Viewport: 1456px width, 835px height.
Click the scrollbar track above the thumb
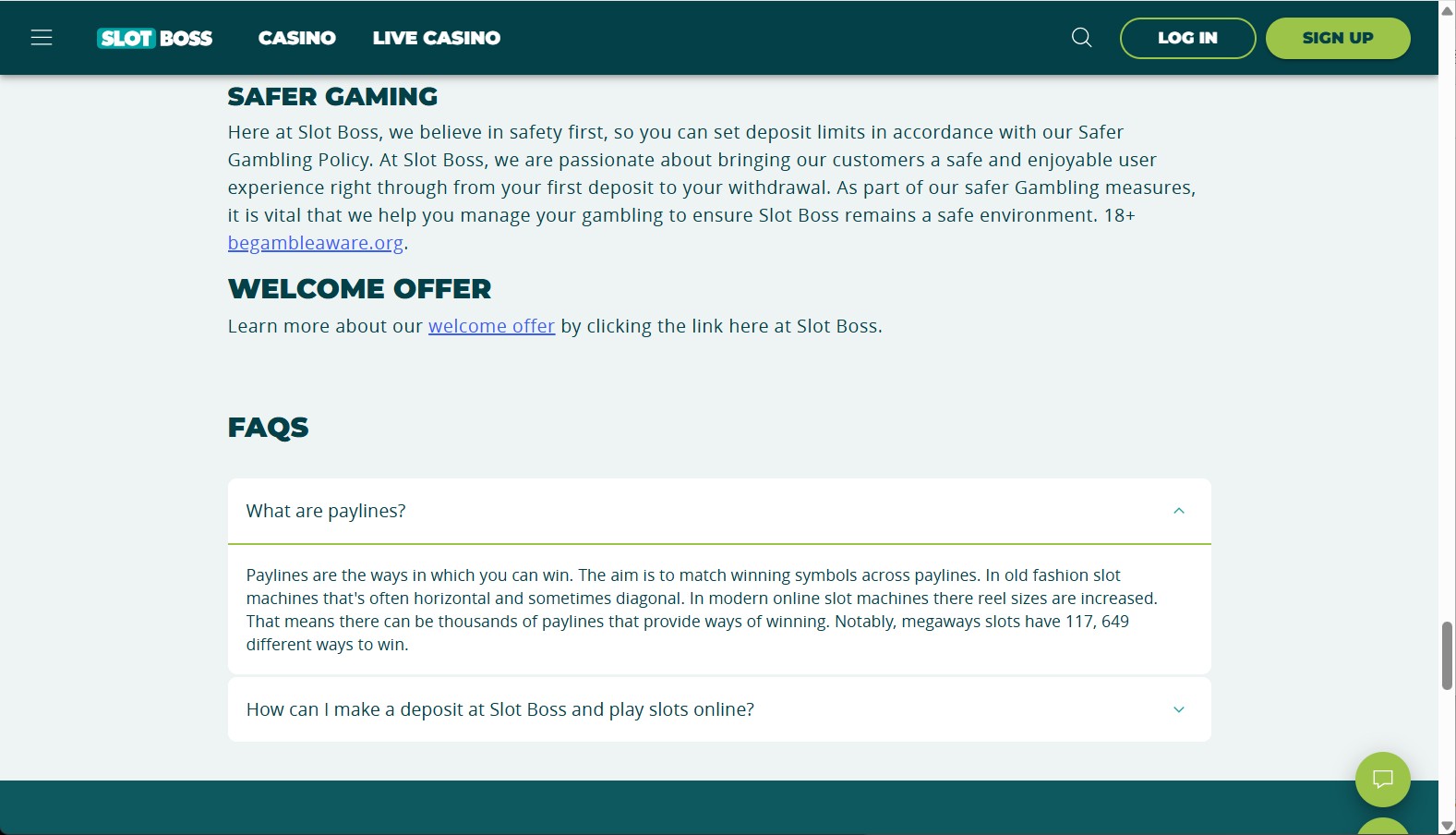(x=1447, y=314)
